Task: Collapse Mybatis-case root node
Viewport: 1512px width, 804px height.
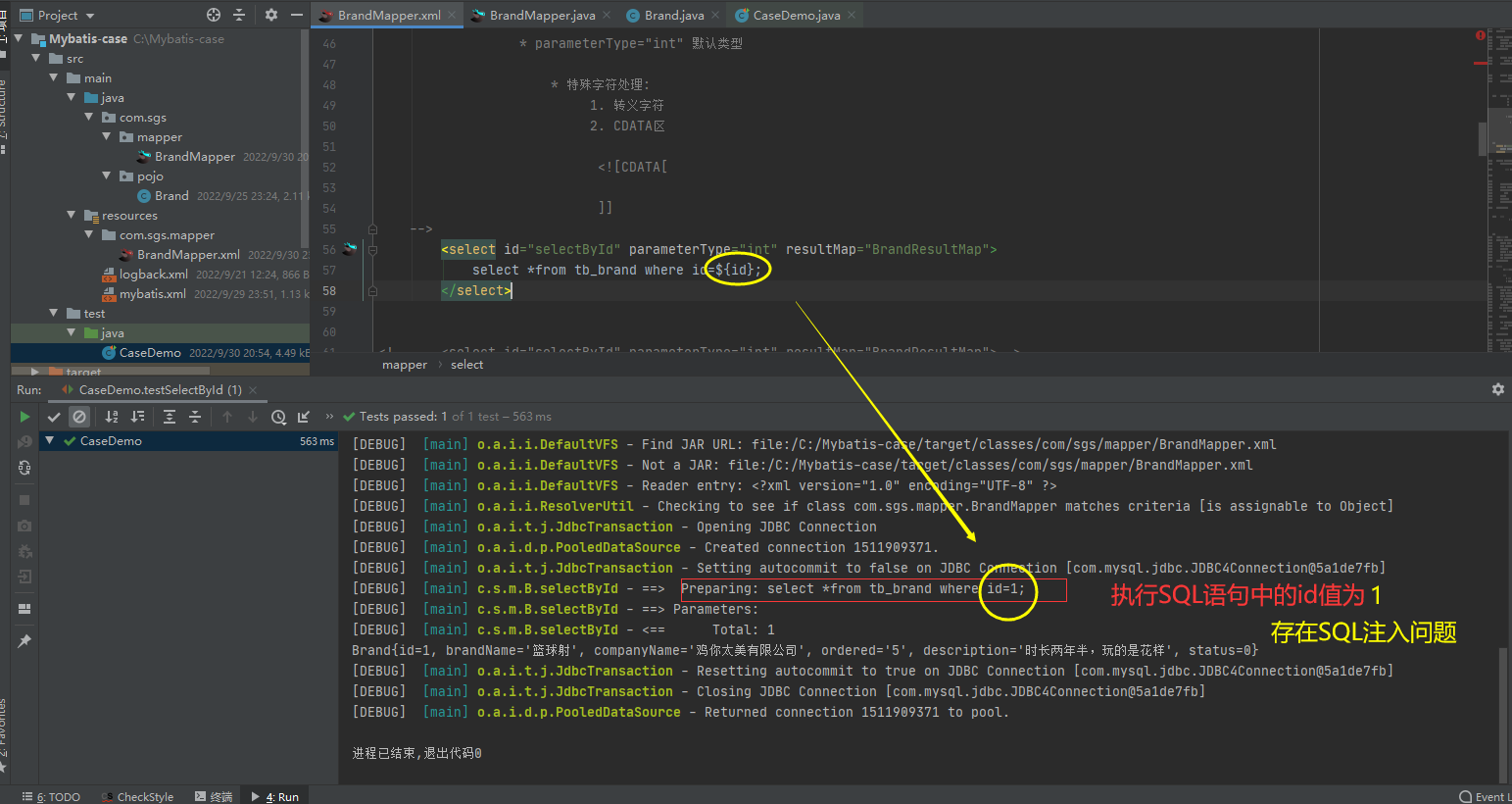Action: (19, 38)
